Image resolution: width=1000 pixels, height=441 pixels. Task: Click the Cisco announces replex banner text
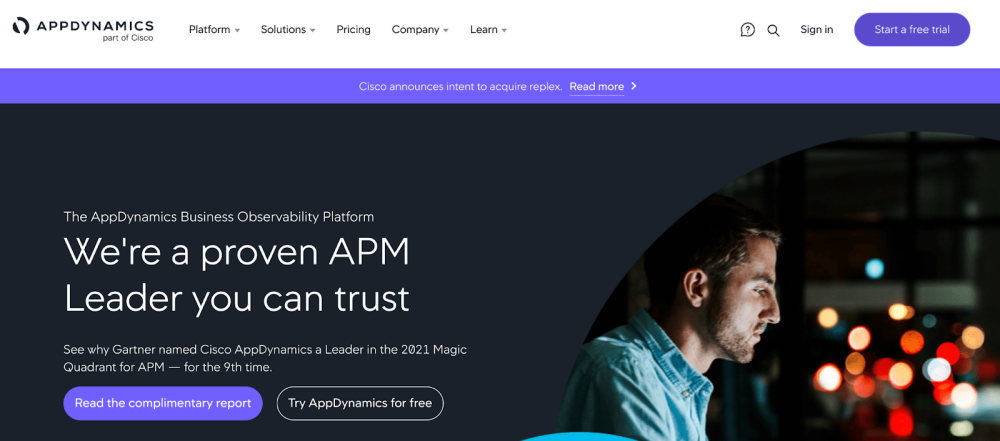[x=460, y=86]
